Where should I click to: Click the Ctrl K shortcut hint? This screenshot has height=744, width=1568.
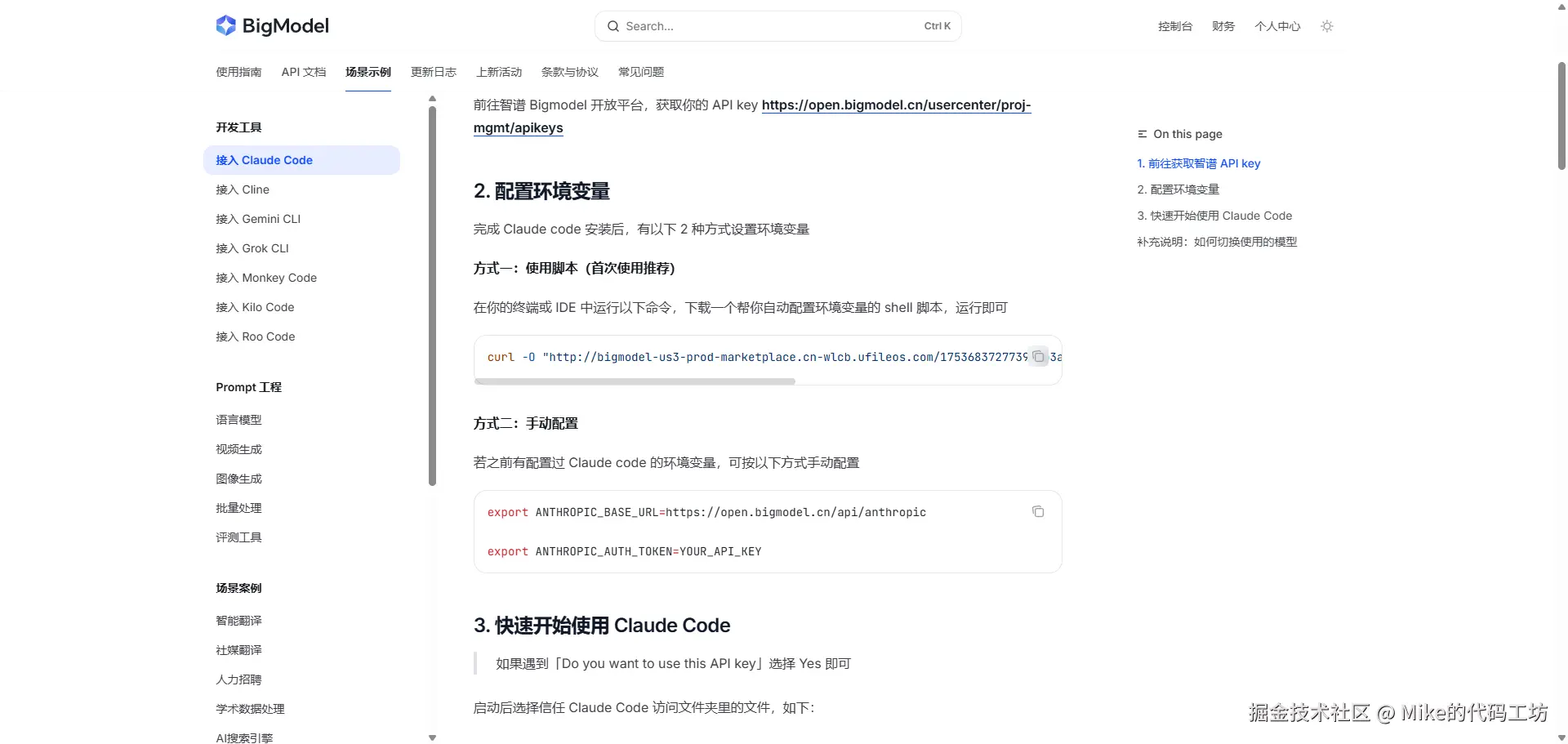(x=938, y=26)
